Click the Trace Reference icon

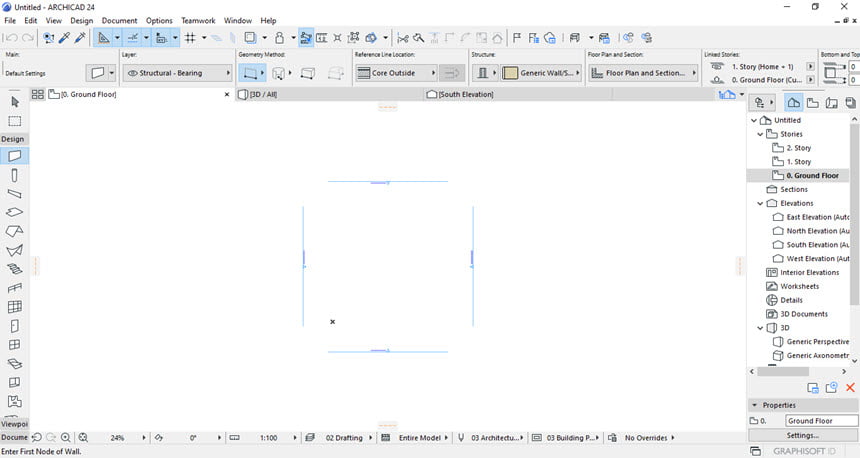250,38
